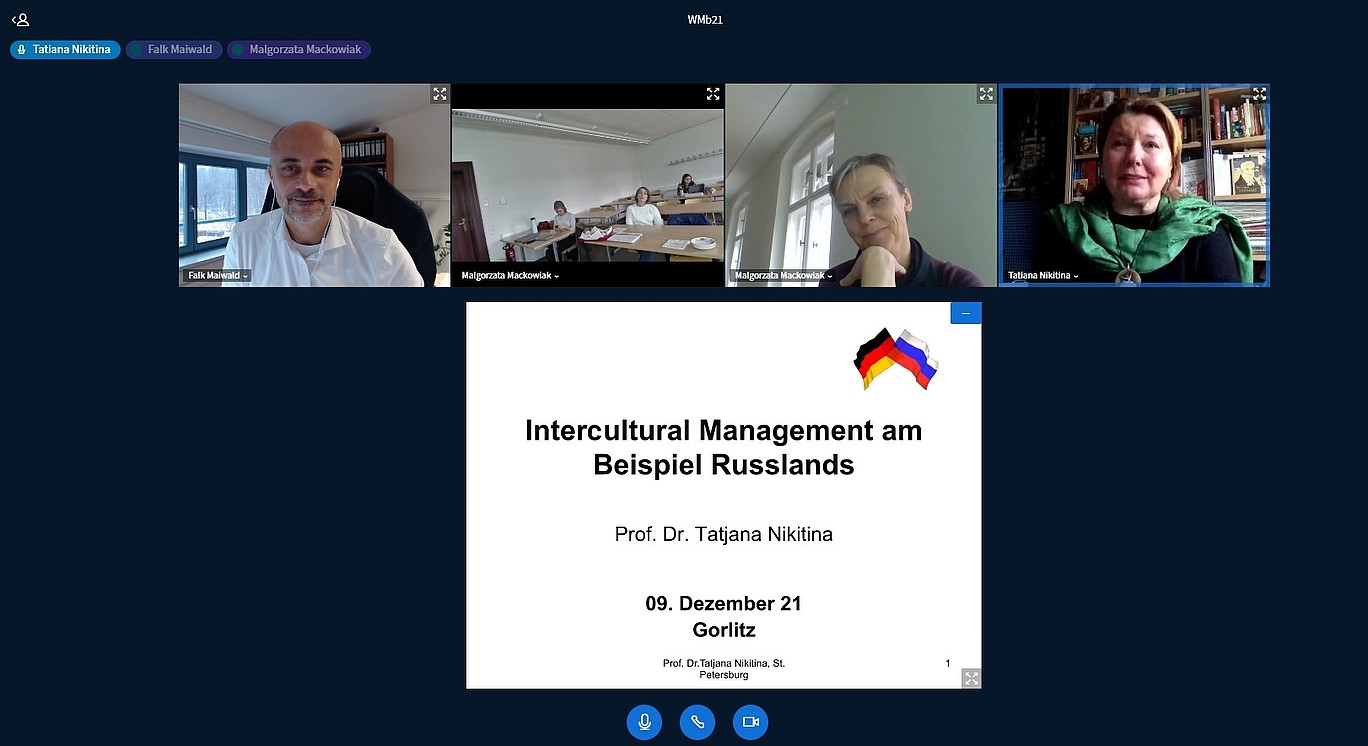This screenshot has width=1368, height=746.
Task: Expand Falk Maiwald's video to fullscreen
Action: tap(439, 94)
